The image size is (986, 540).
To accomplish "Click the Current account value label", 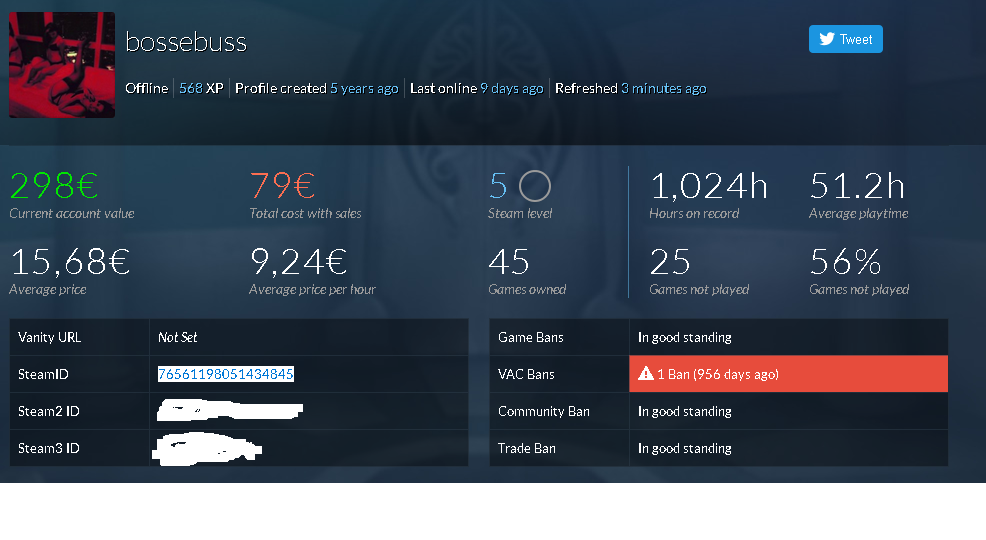I will point(72,214).
